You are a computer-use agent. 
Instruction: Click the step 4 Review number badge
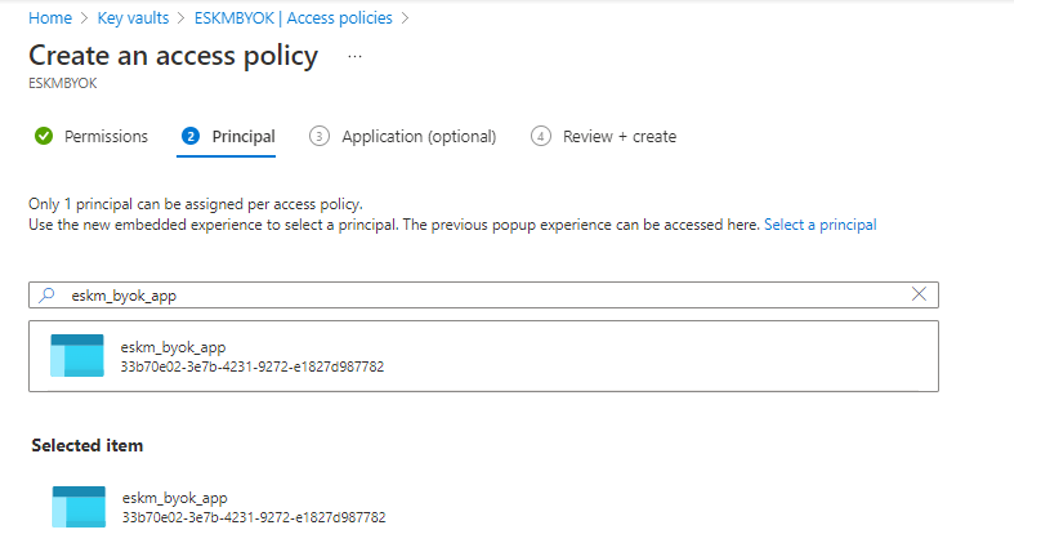pyautogui.click(x=541, y=137)
